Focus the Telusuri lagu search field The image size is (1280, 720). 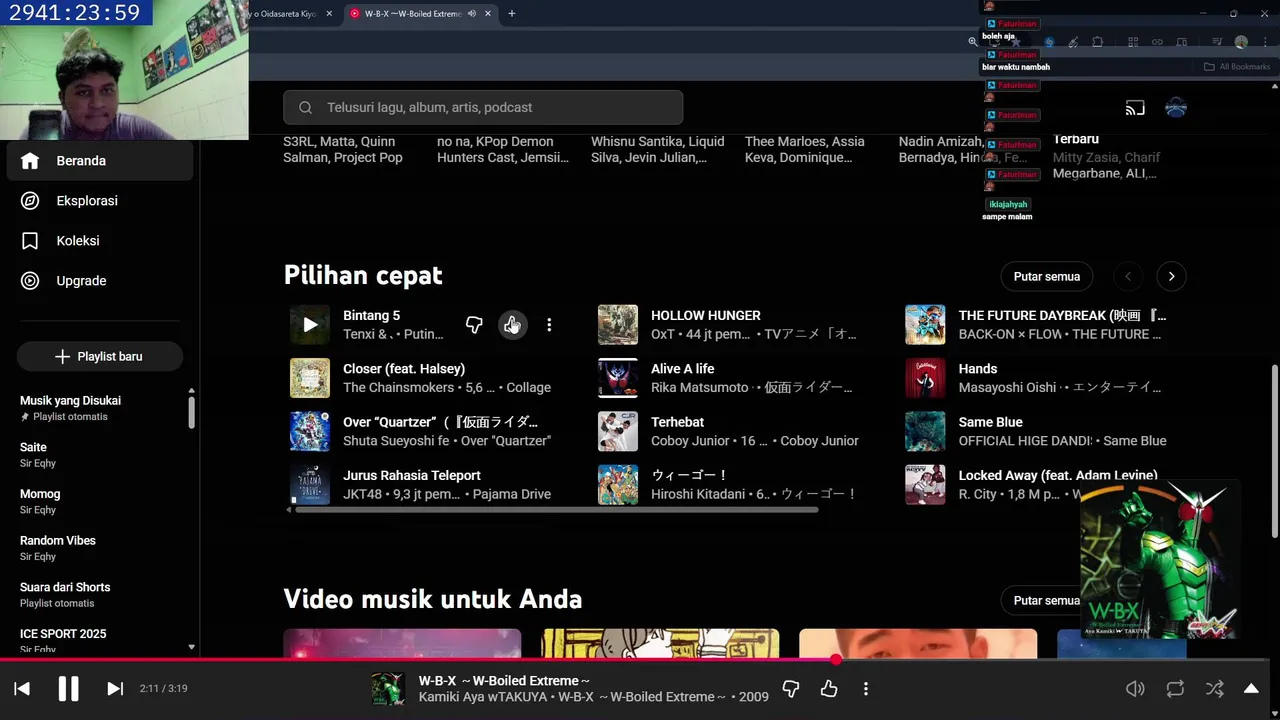point(483,107)
